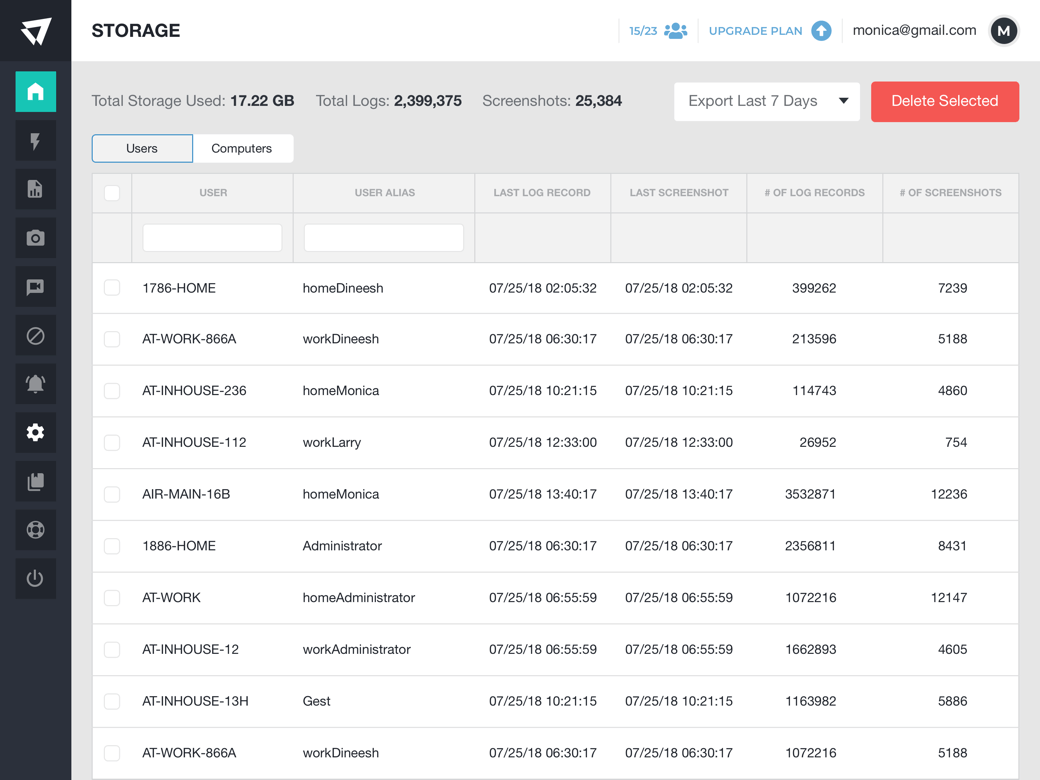Click the 754 screenshots value

pyautogui.click(x=956, y=442)
